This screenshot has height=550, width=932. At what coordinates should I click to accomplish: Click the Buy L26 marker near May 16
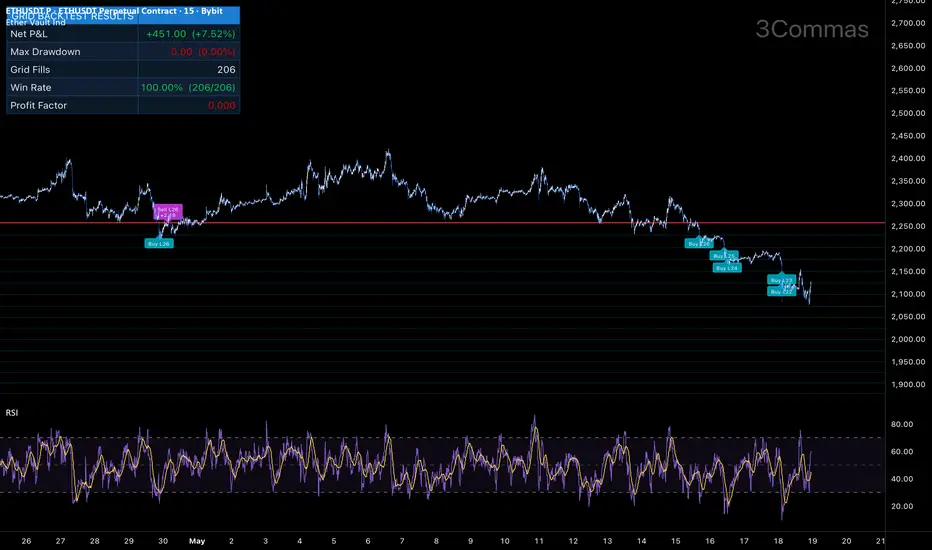(x=699, y=243)
